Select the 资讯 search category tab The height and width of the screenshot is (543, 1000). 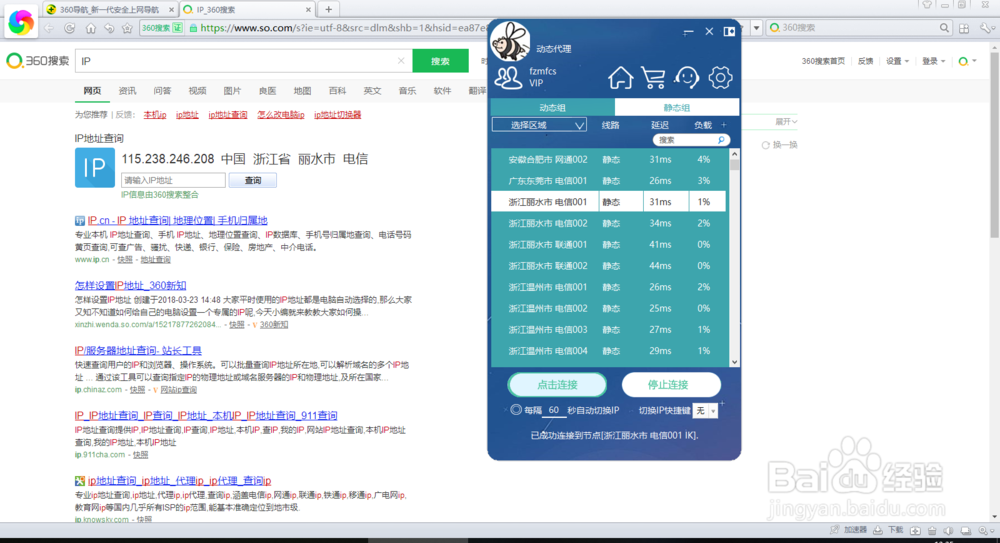click(x=127, y=91)
